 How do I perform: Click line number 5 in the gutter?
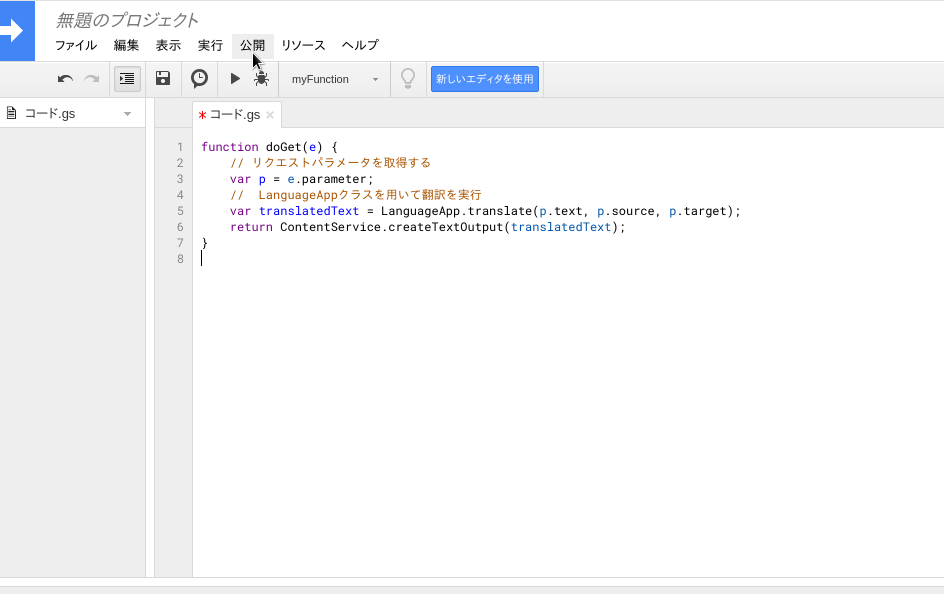click(180, 211)
